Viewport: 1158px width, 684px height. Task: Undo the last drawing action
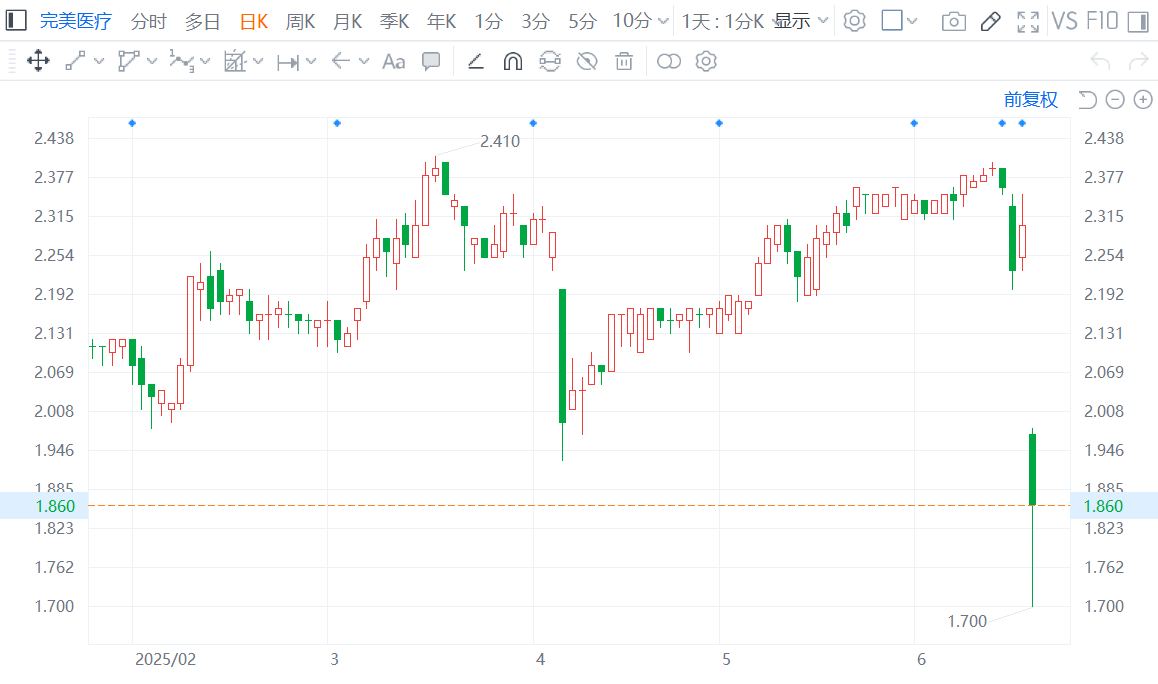coord(1100,61)
